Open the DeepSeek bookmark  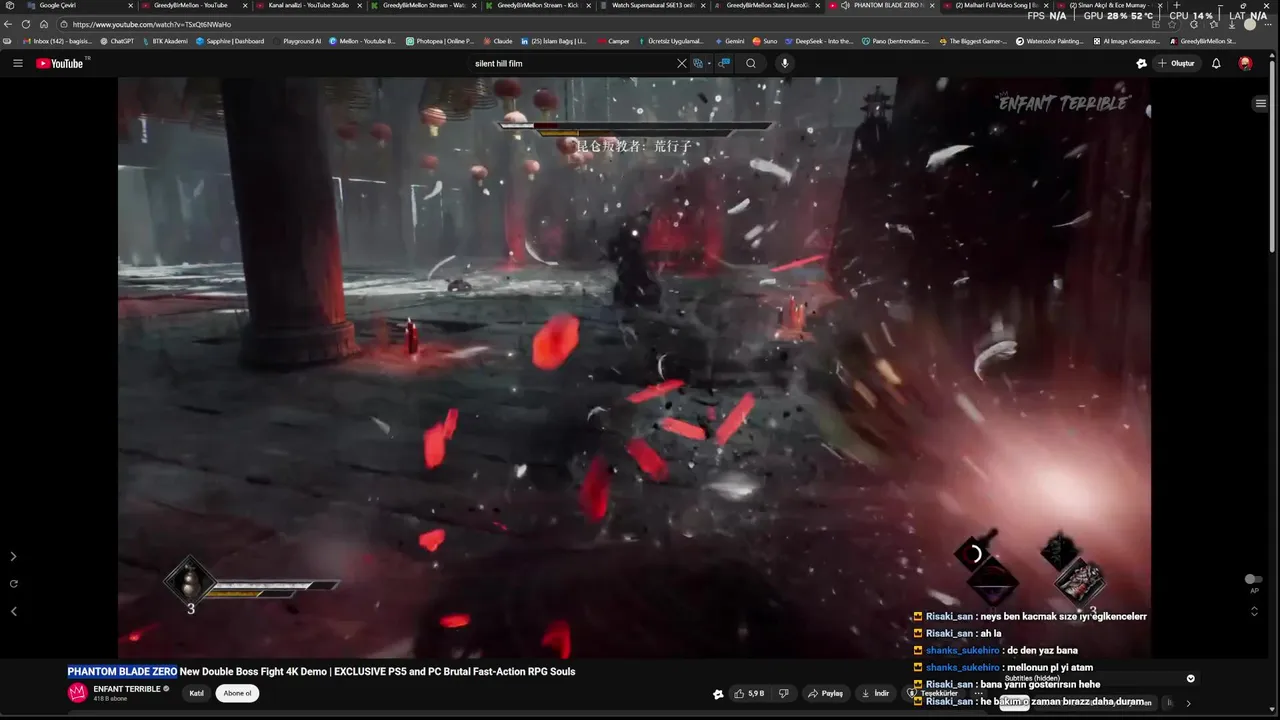pos(819,41)
